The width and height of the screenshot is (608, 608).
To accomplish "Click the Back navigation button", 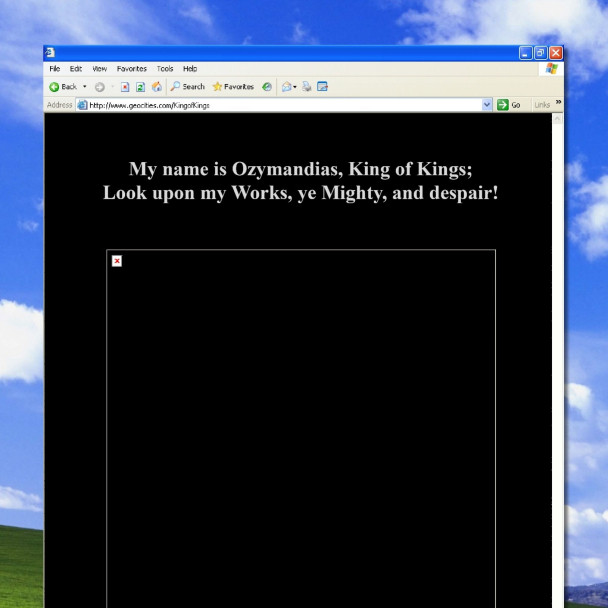I will (62, 87).
